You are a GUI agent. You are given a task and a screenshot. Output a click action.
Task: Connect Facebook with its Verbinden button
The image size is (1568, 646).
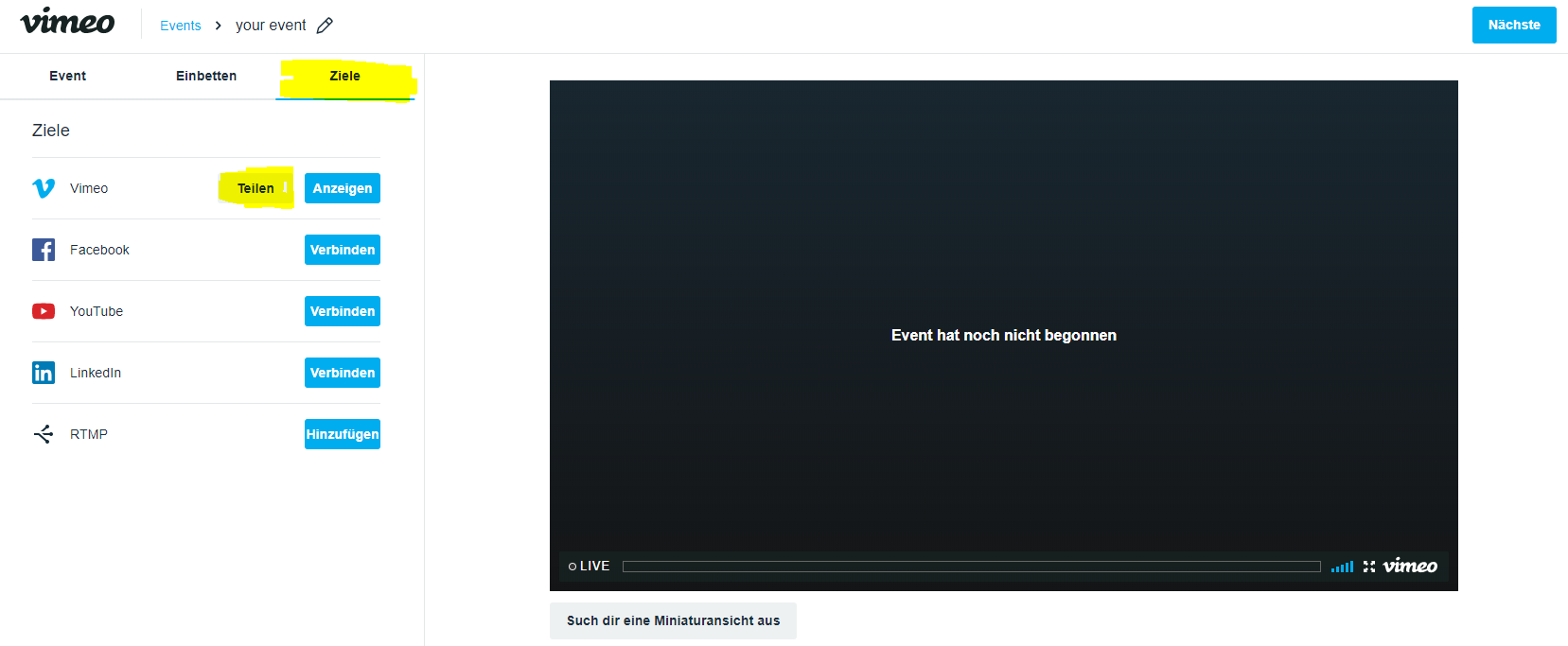click(343, 250)
